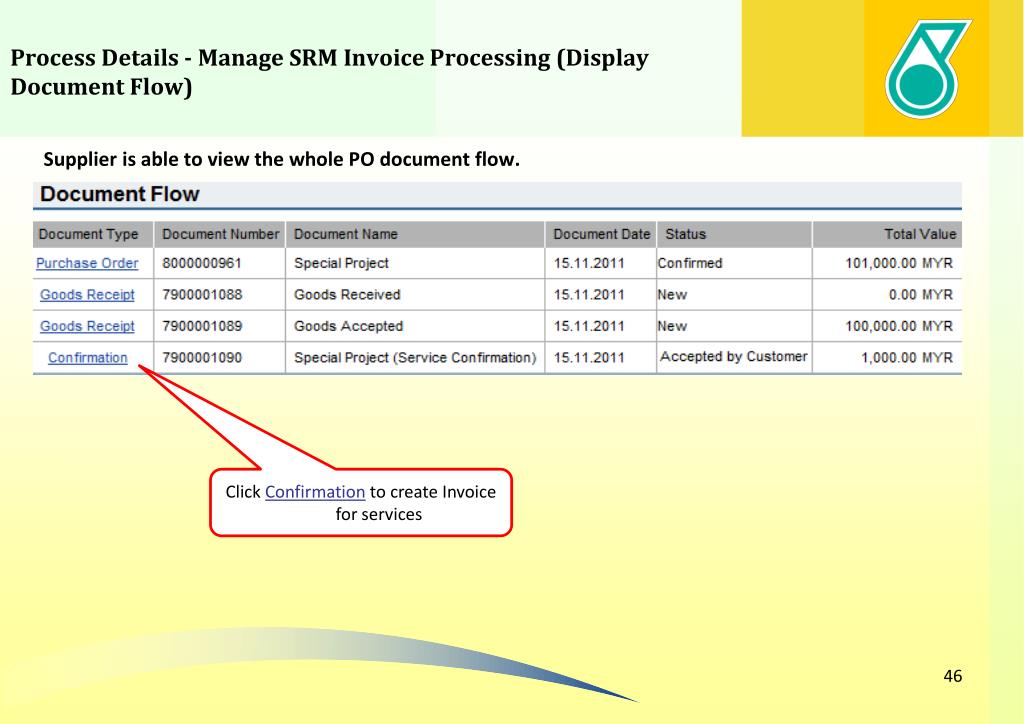Click Confirmation link inside the callout
The image size is (1024, 724).
point(315,492)
